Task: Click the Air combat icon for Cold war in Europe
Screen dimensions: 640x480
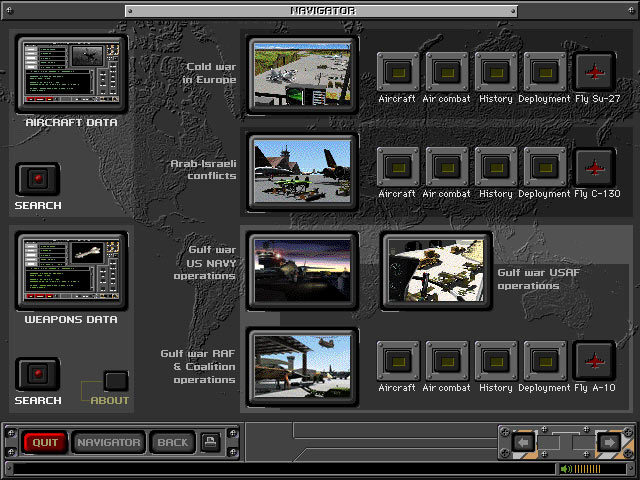Action: [x=447, y=72]
